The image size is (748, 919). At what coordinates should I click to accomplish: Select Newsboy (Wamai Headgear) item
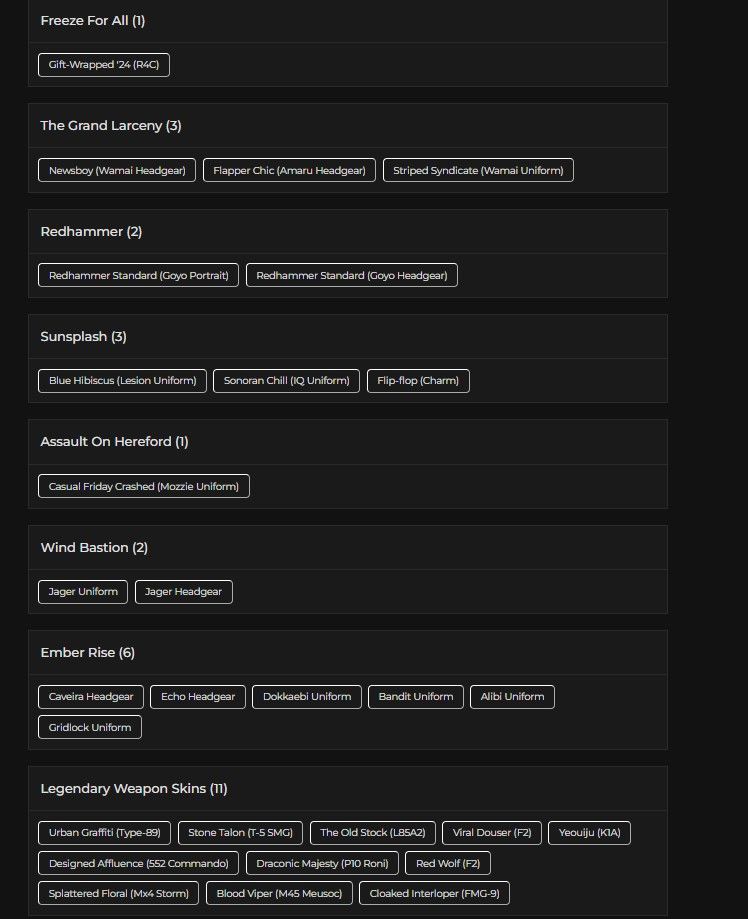[117, 170]
